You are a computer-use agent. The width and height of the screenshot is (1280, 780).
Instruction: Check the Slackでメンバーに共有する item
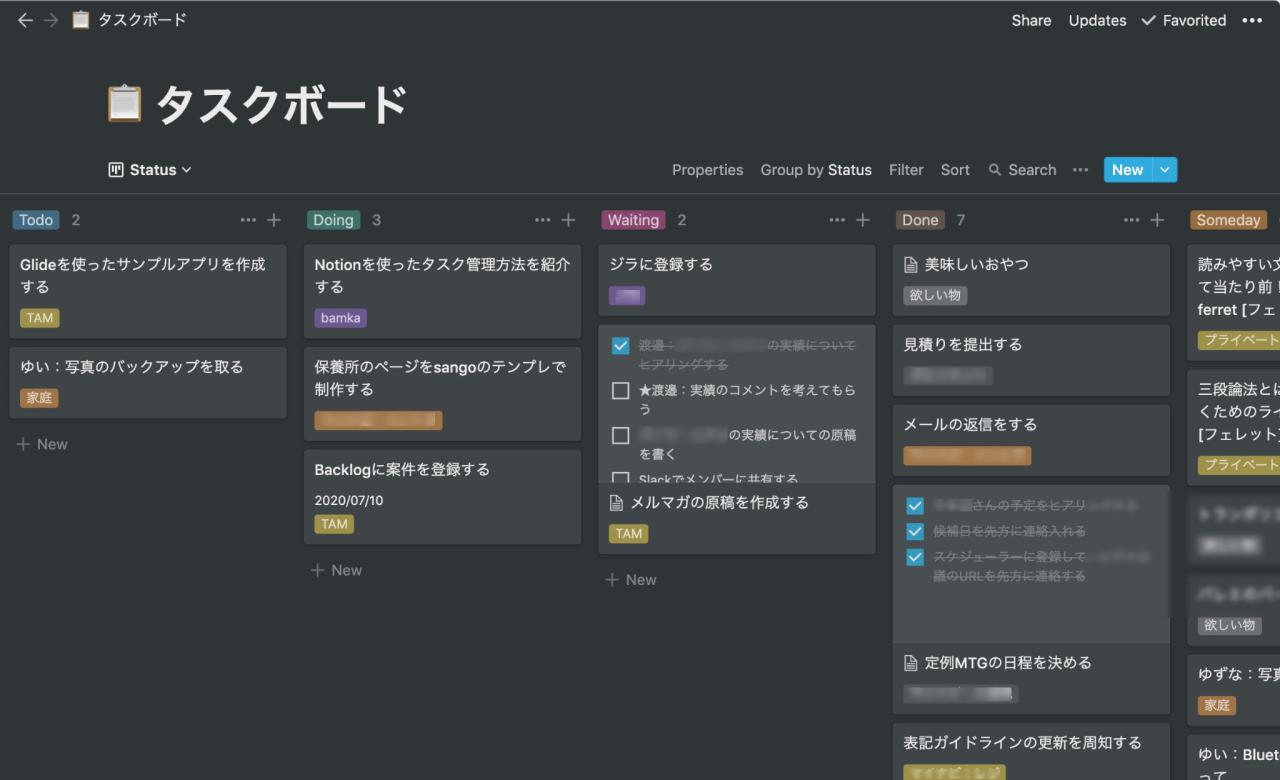click(620, 479)
